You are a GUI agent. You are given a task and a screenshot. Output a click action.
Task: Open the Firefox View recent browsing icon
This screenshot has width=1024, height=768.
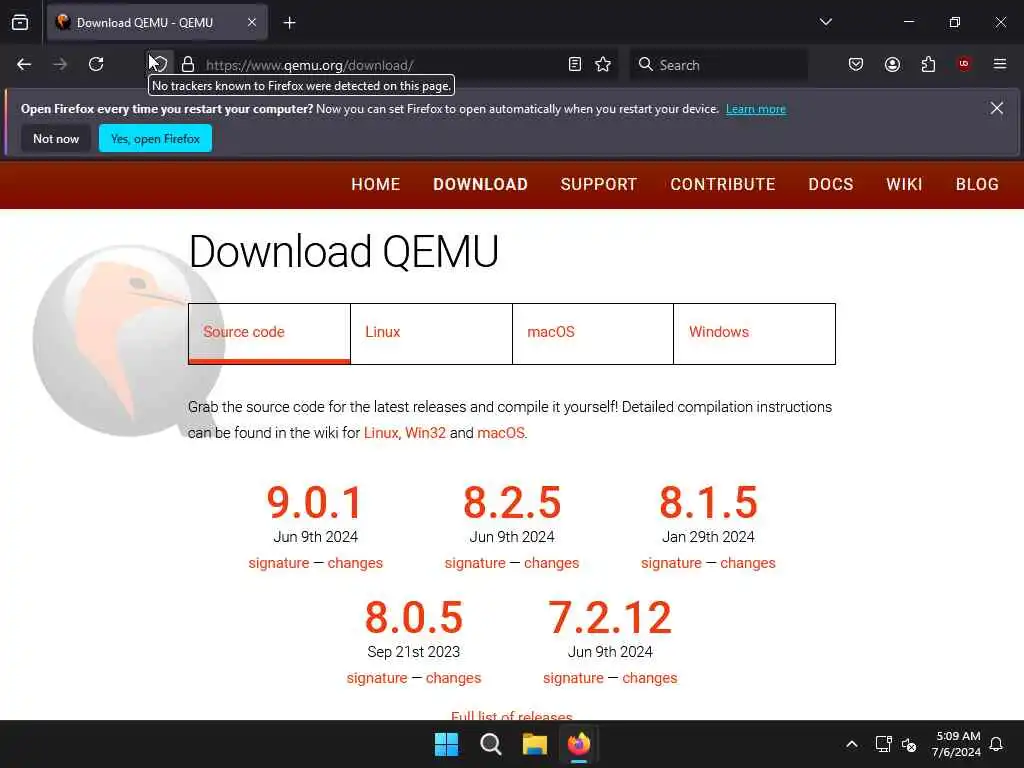pyautogui.click(x=20, y=23)
